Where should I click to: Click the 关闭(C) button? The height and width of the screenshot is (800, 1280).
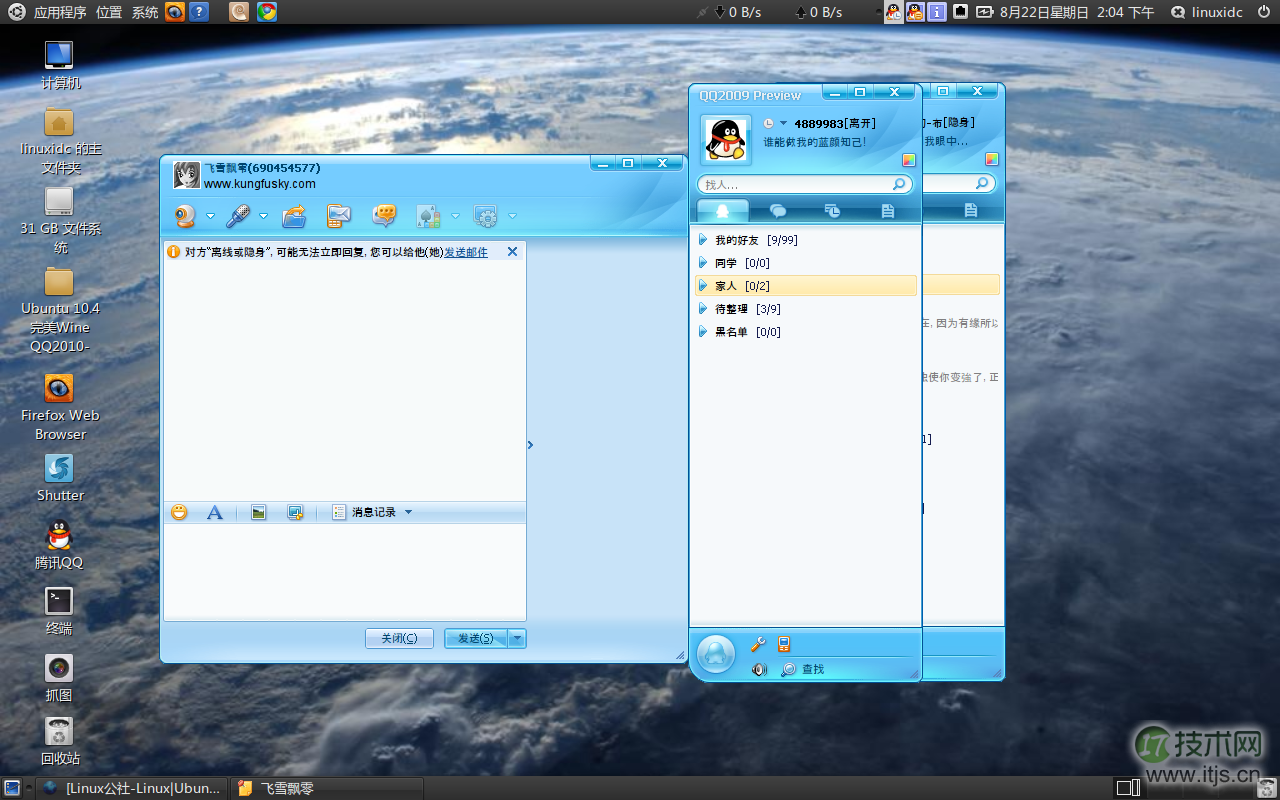tap(399, 638)
